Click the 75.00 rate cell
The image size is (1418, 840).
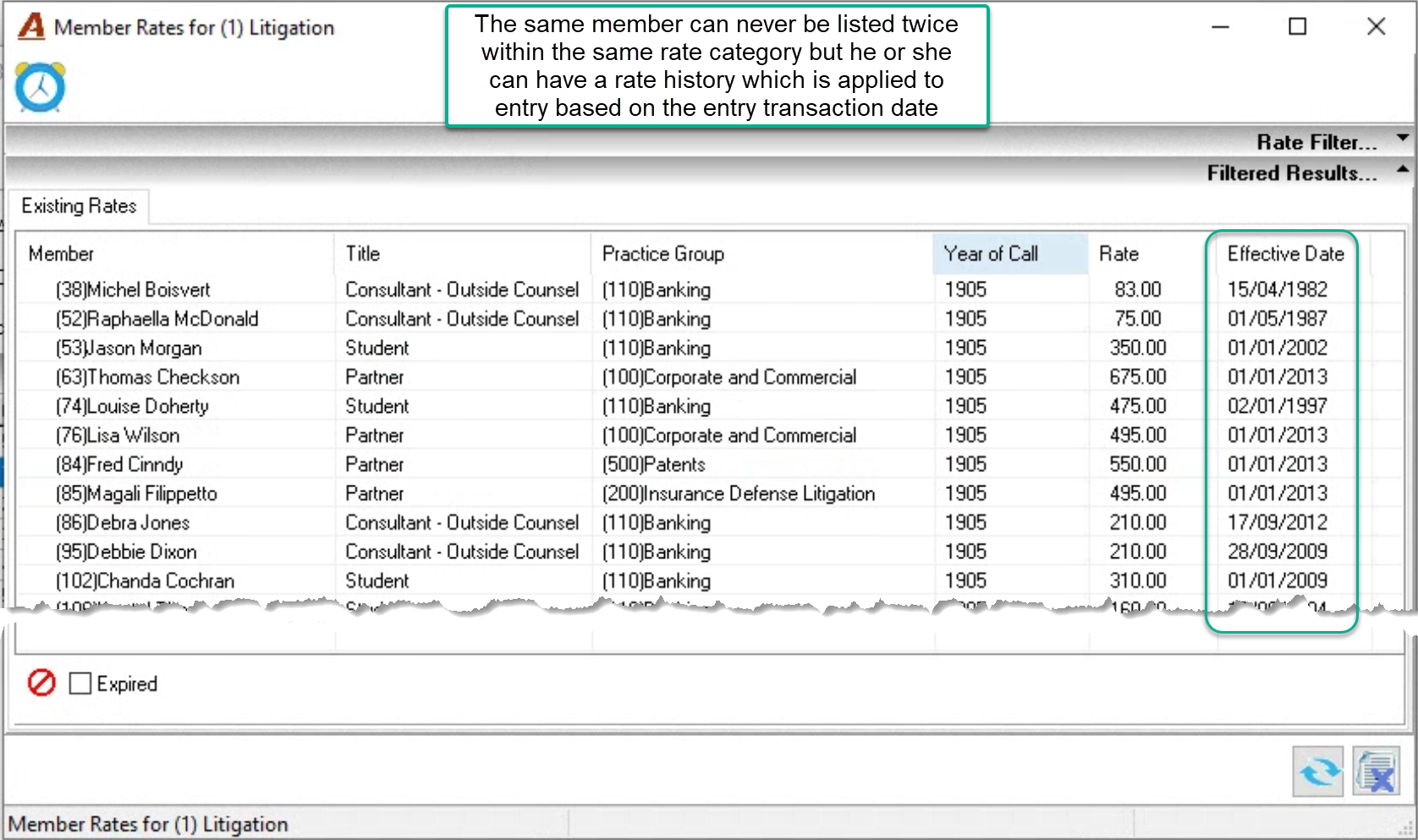point(1138,319)
